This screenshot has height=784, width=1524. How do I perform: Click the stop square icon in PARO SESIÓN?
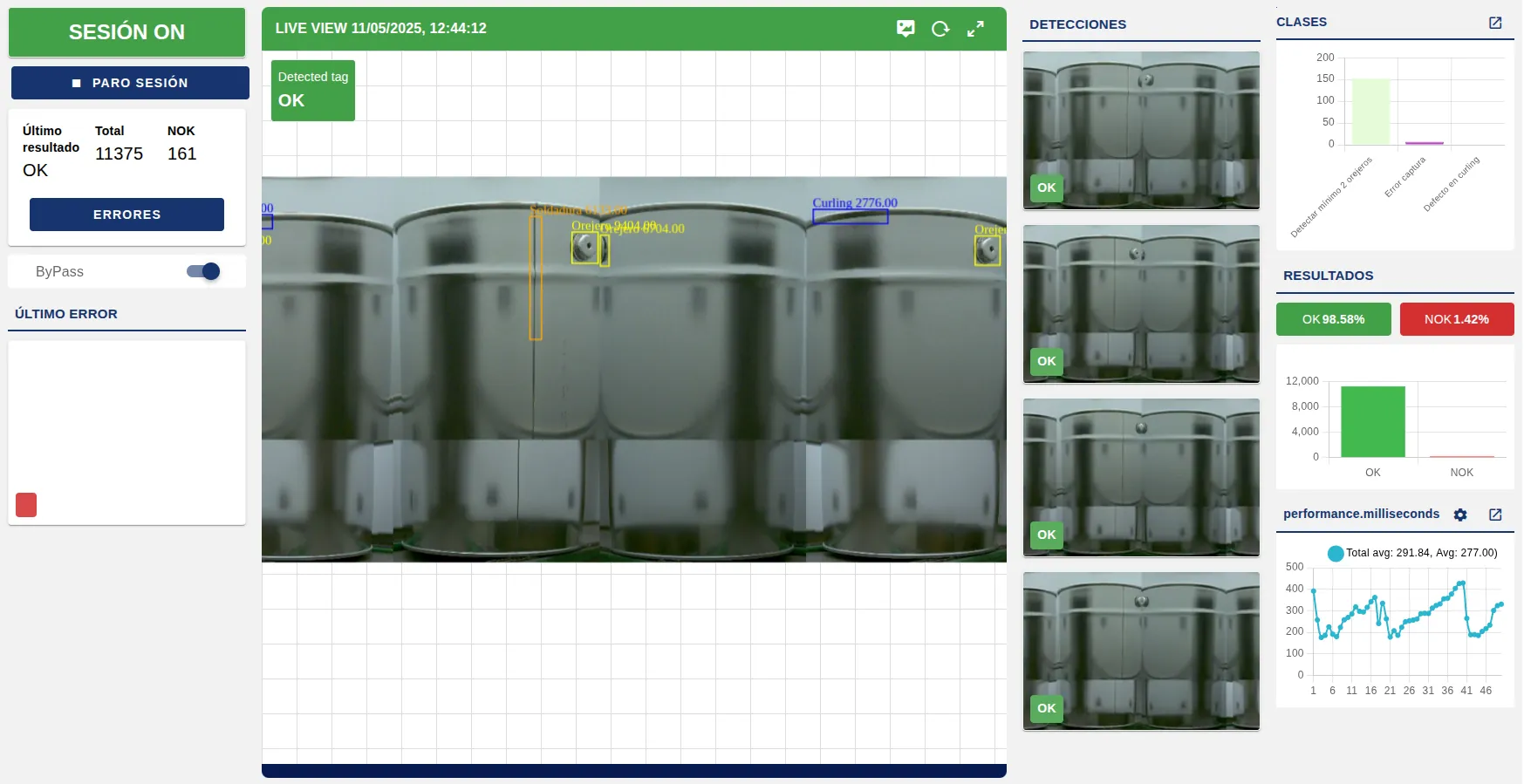tap(77, 83)
